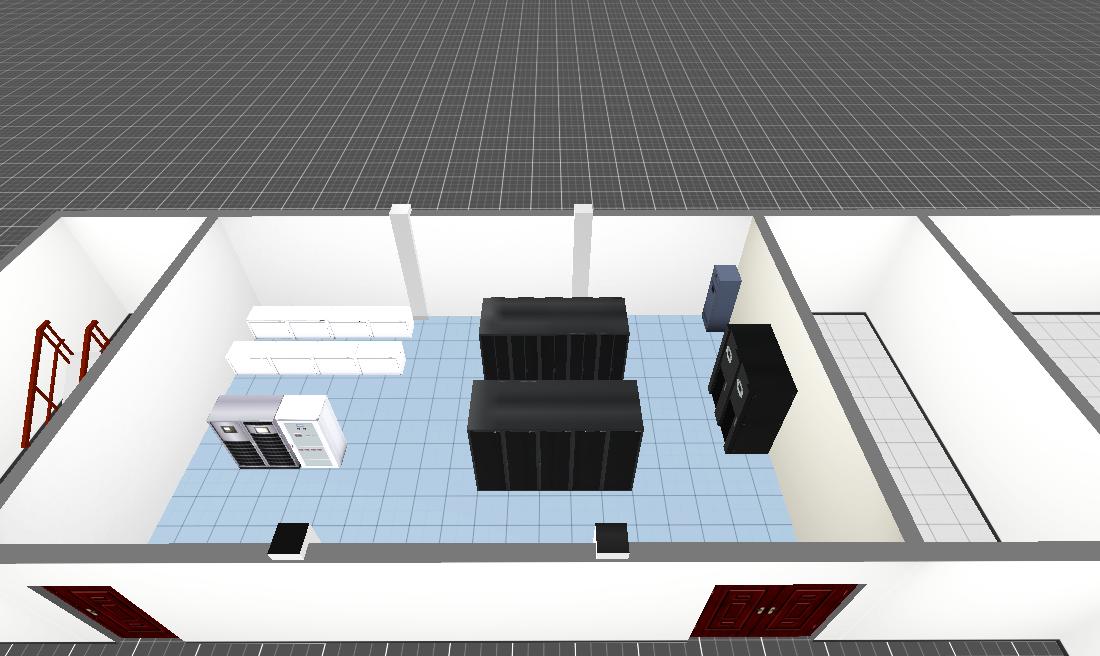Click the white cabinet row nearest the silver cabinet

[x=316, y=358]
